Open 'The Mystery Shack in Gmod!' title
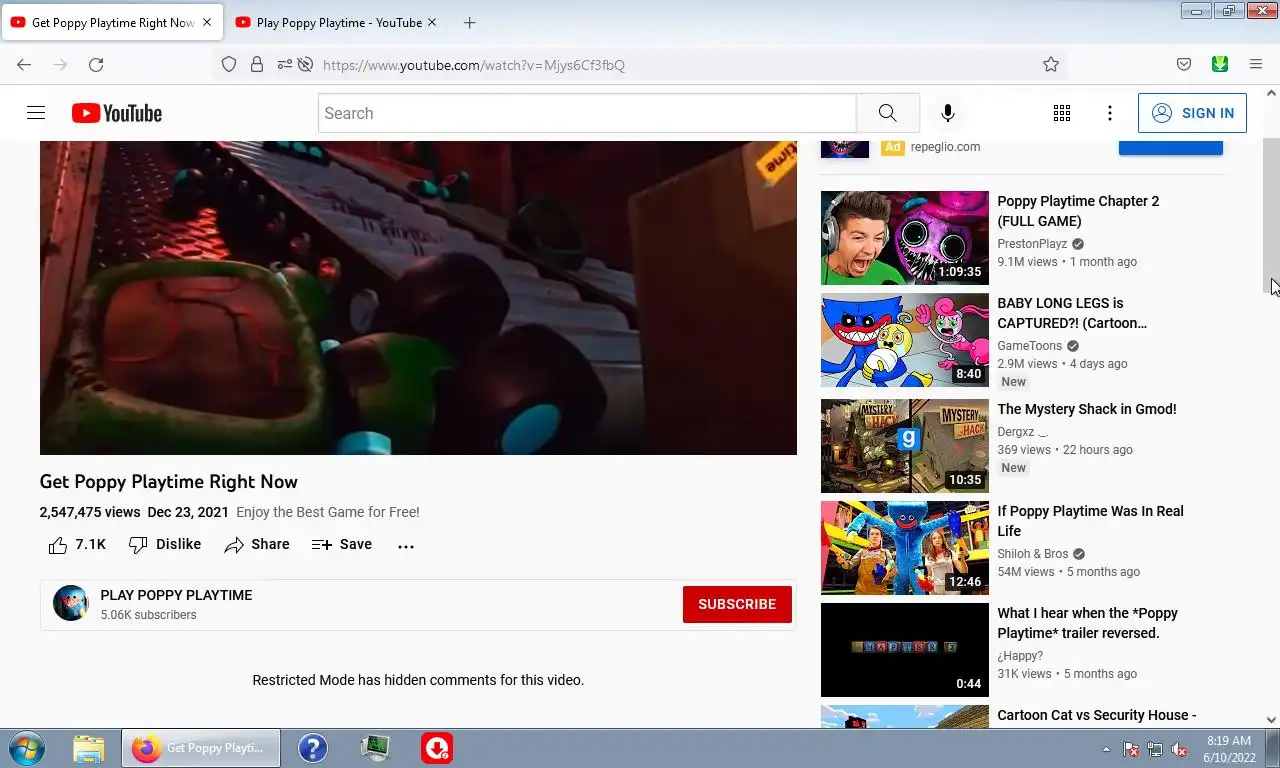The image size is (1280, 768). [x=1087, y=409]
